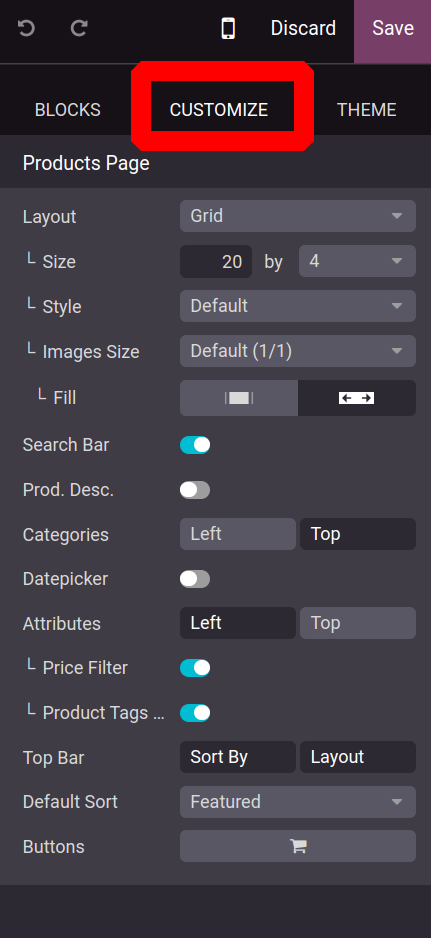Turn on the Datepicker toggle
431x938 pixels.
point(195,579)
